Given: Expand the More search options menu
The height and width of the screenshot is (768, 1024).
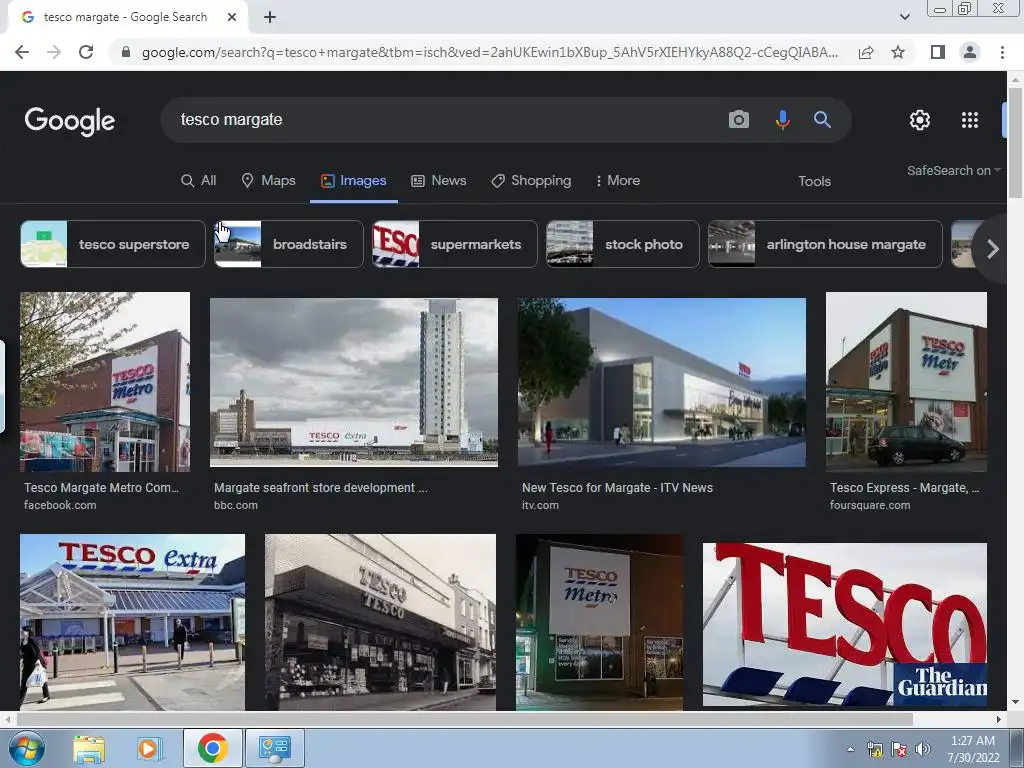Looking at the screenshot, I should pyautogui.click(x=617, y=181).
